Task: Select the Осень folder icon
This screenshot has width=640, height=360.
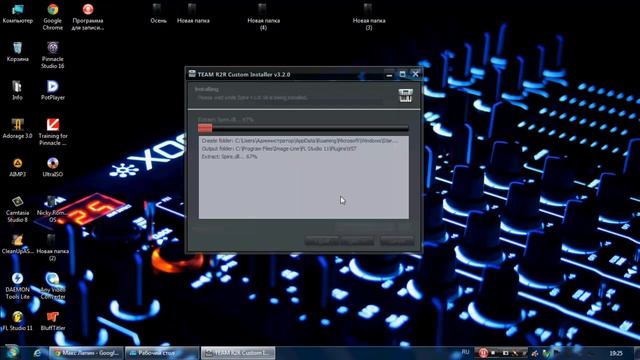Action: click(x=158, y=13)
